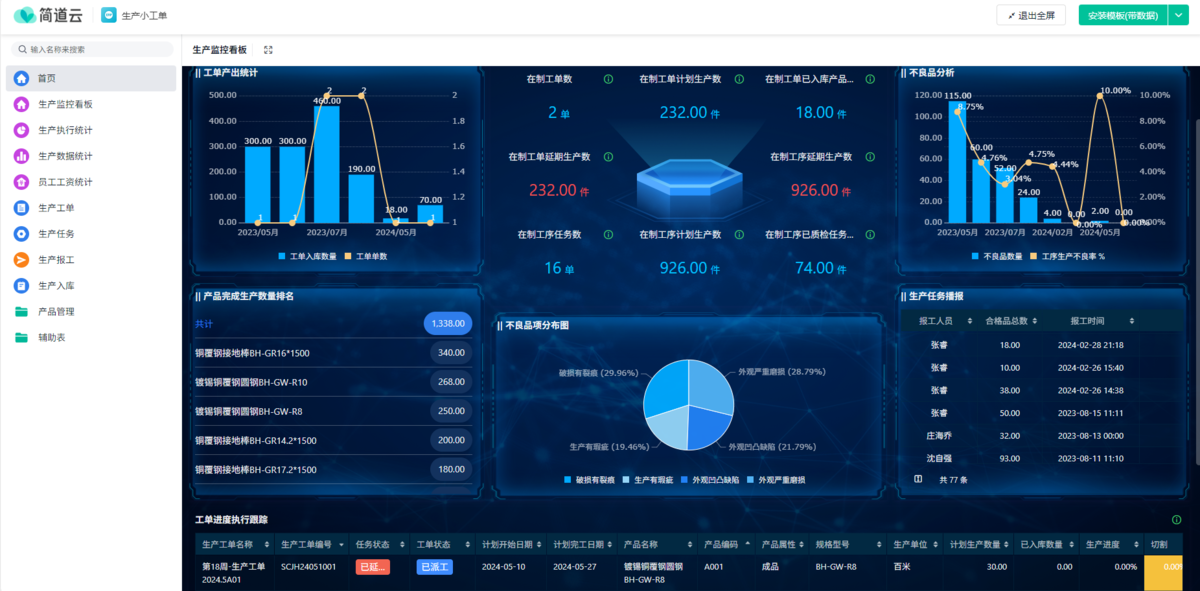This screenshot has width=1200, height=591.
Task: Click the 辅助表 folder icon
Action: tap(21, 338)
